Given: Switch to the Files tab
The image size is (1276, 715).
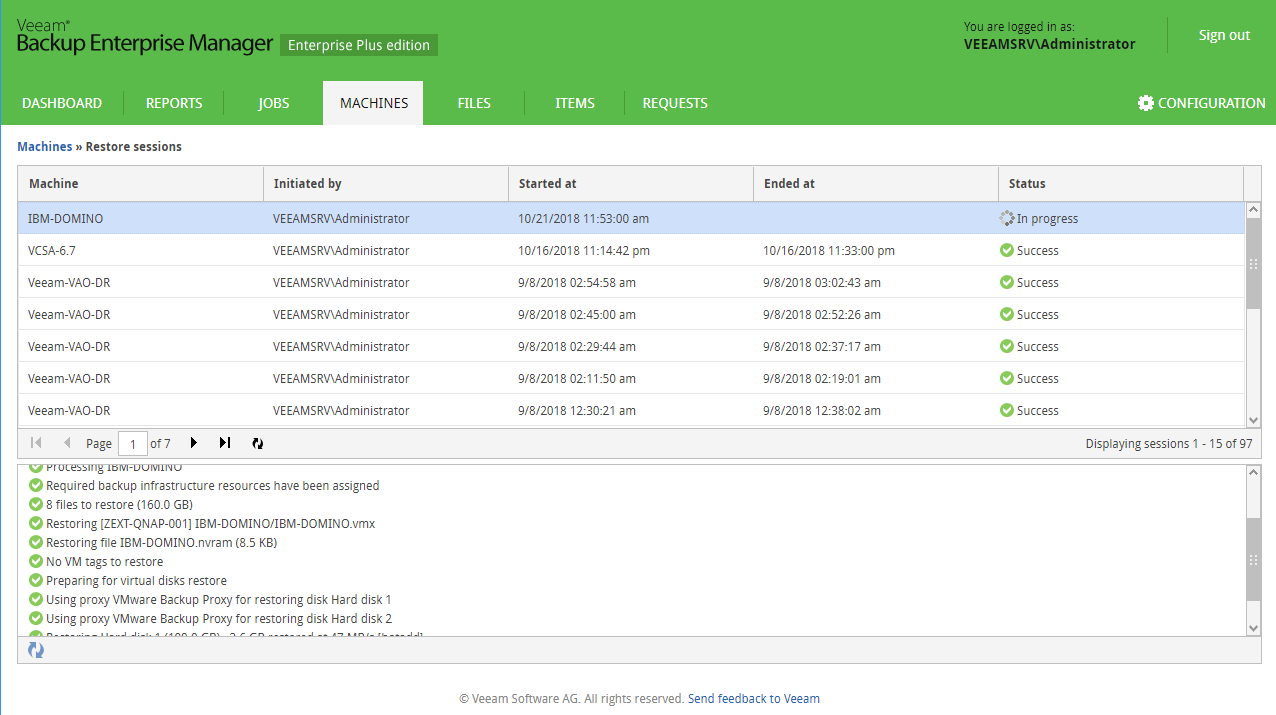Looking at the screenshot, I should coord(474,103).
